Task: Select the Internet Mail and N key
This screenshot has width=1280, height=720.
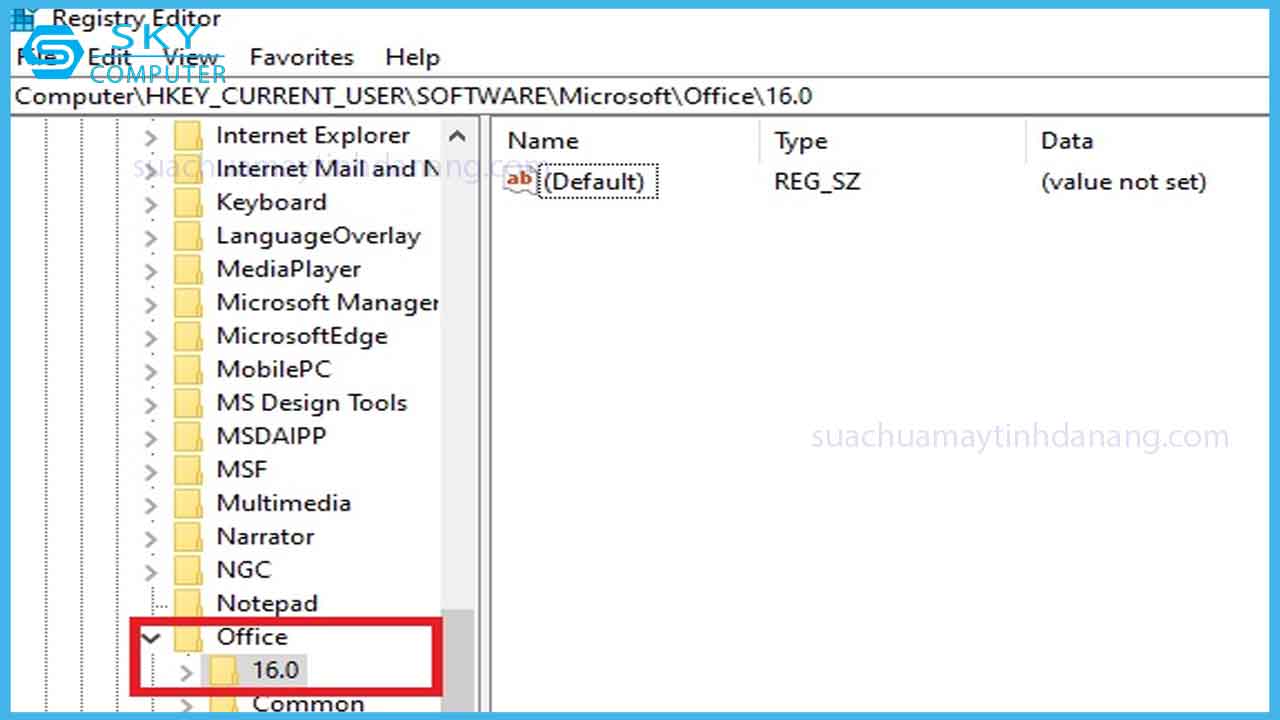Action: 328,169
